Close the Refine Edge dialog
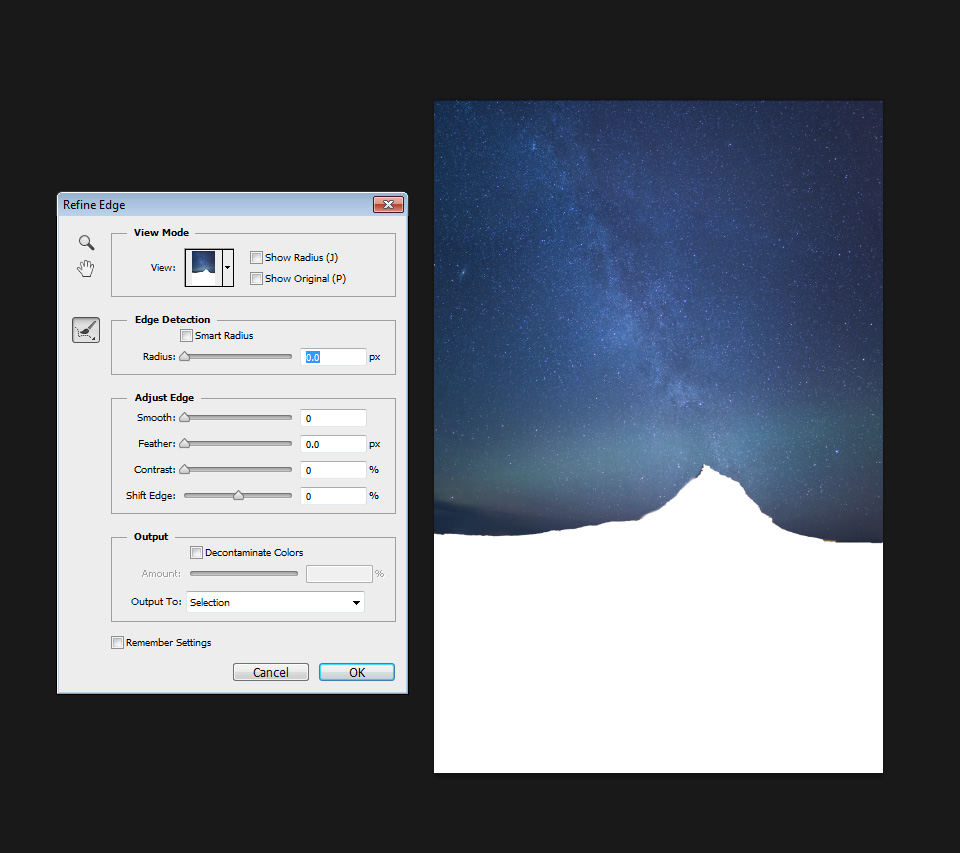 coord(388,205)
